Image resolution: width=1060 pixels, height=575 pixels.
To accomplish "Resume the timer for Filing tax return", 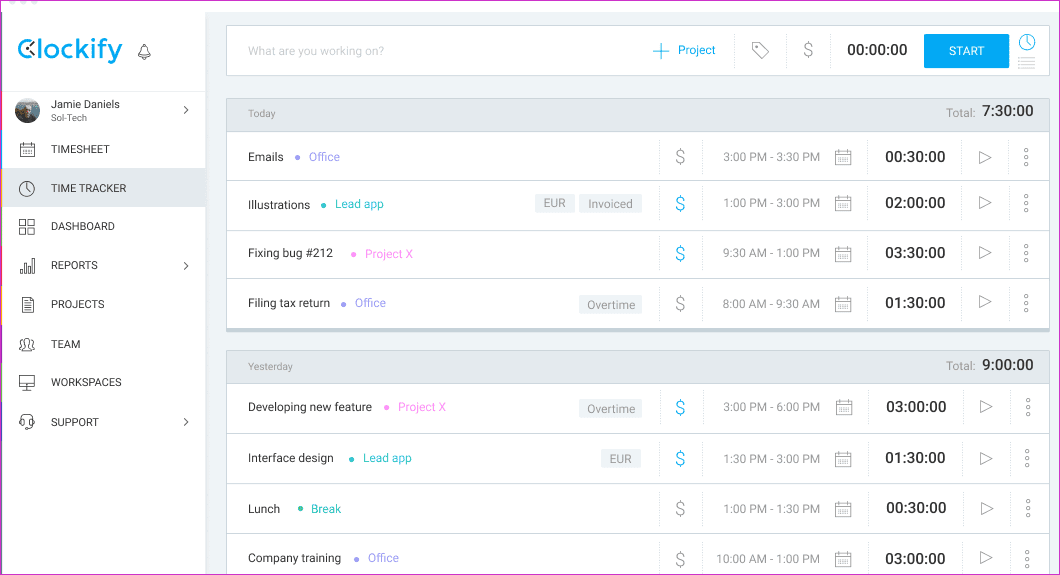I will [x=985, y=302].
